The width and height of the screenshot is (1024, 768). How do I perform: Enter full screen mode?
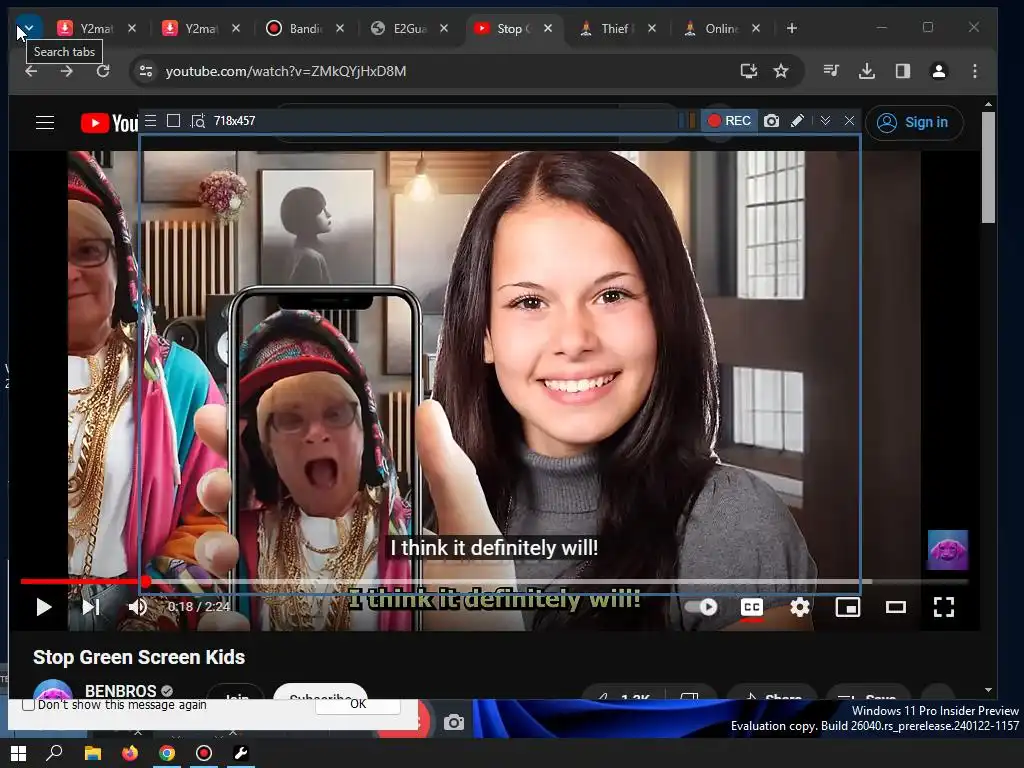coord(944,607)
